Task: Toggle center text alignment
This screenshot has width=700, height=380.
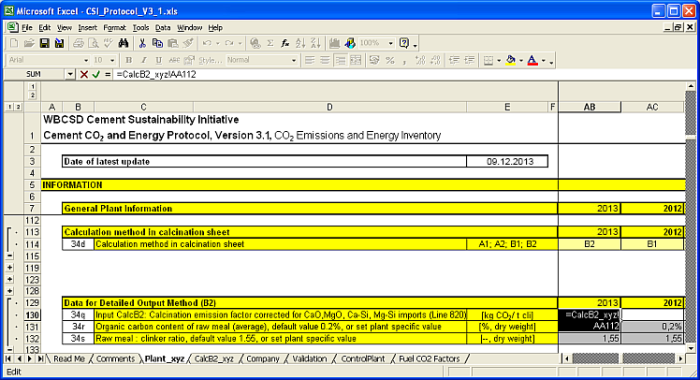Action: pos(325,60)
